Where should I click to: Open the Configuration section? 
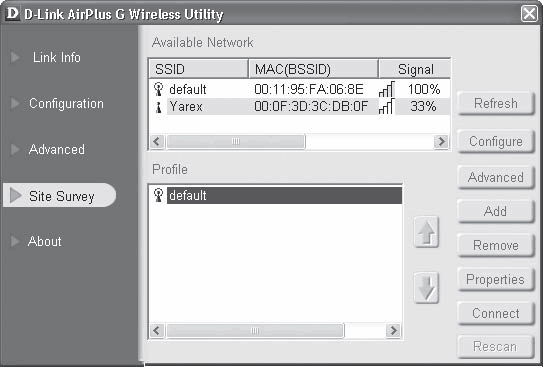(66, 104)
